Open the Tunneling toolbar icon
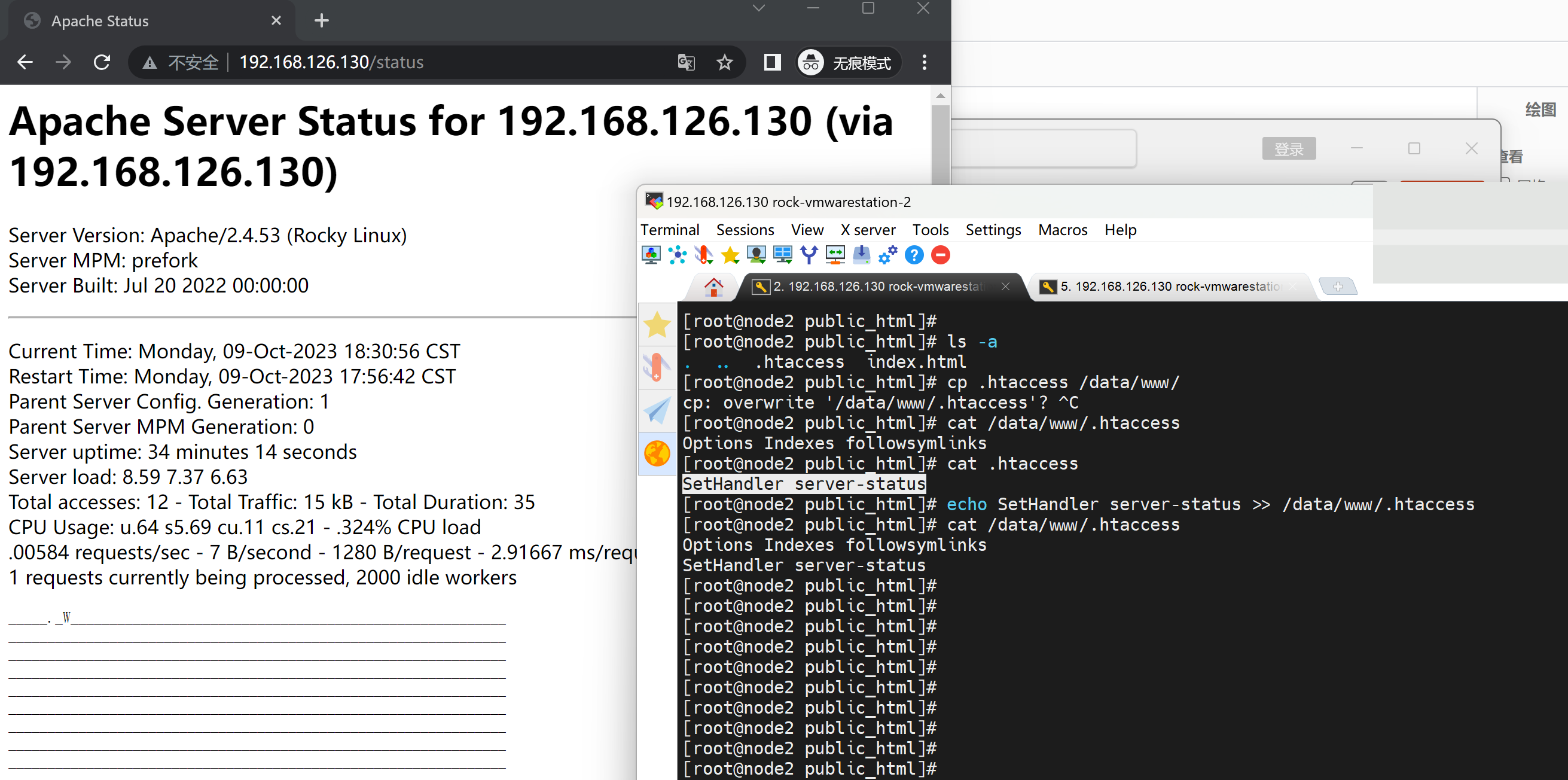The height and width of the screenshot is (780, 1568). pyautogui.click(x=835, y=255)
